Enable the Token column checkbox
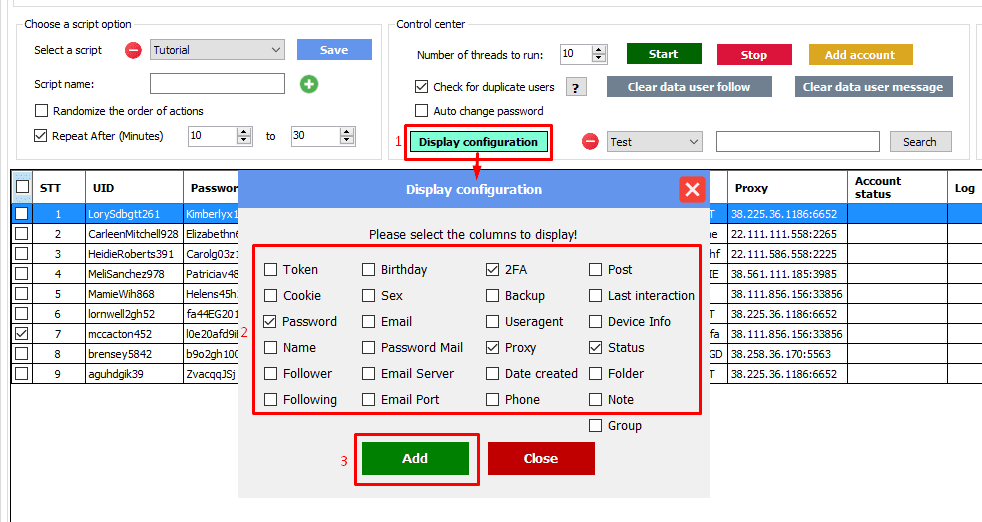982x522 pixels. (x=271, y=270)
